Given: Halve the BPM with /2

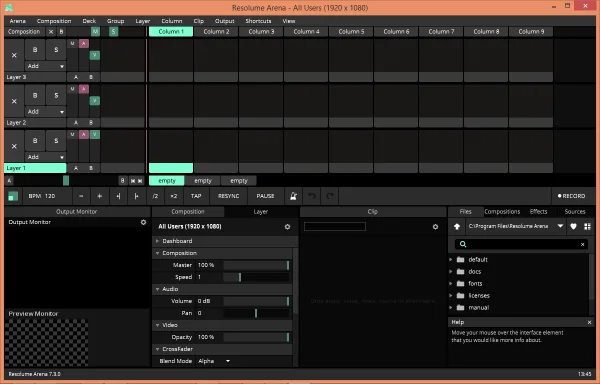Looking at the screenshot, I should tap(155, 196).
